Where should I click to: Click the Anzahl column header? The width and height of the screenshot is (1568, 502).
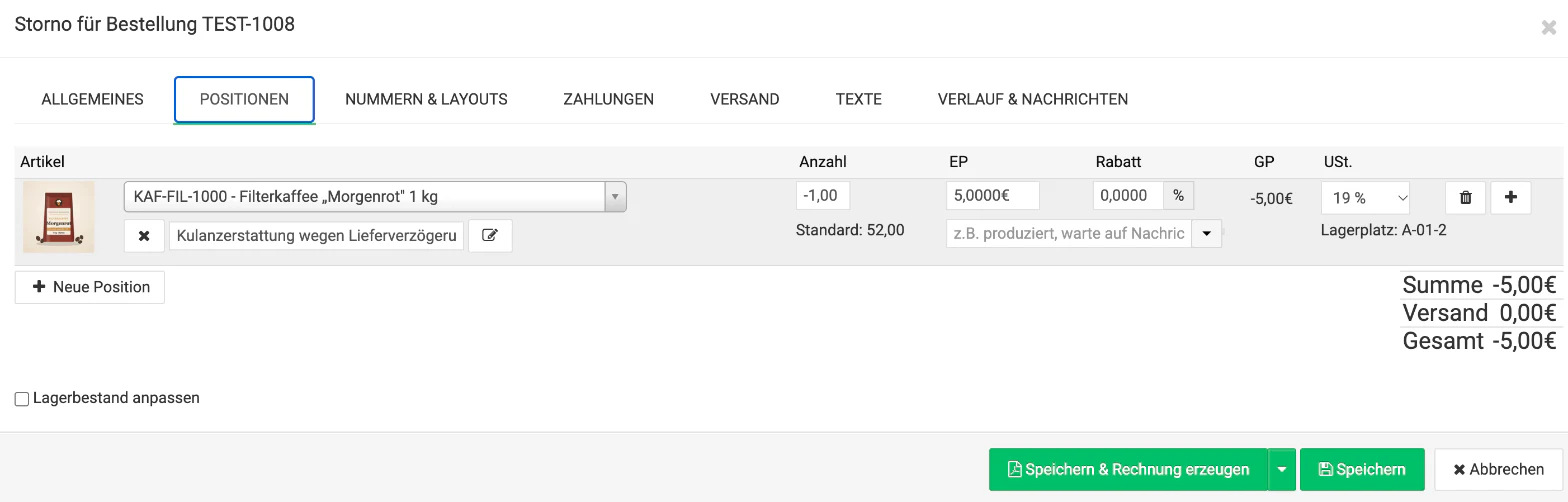tap(822, 161)
